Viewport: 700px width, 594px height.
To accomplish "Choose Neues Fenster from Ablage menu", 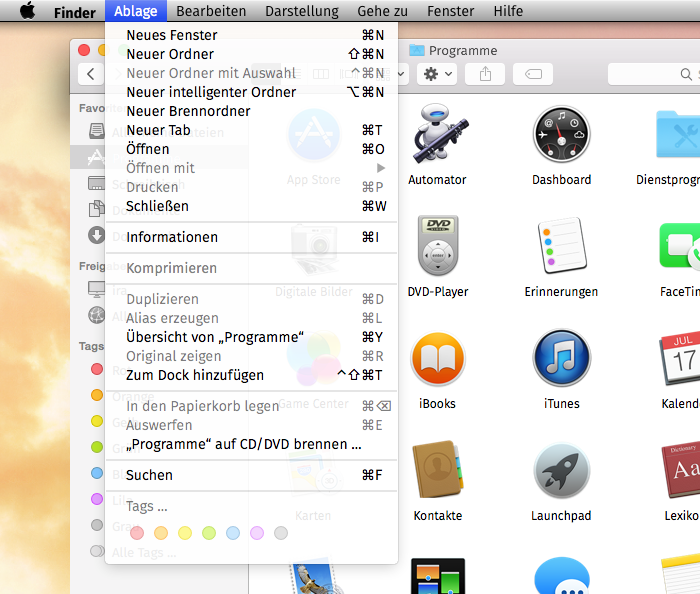I will pyautogui.click(x=251, y=35).
